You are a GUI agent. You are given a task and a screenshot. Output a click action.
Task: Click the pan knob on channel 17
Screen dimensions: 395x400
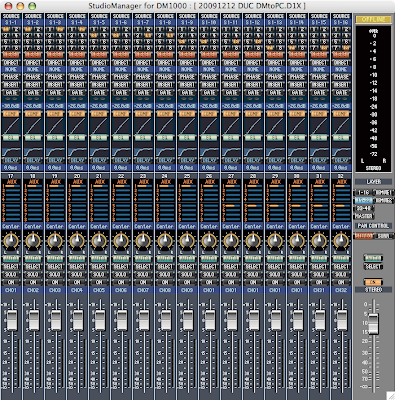[11, 241]
